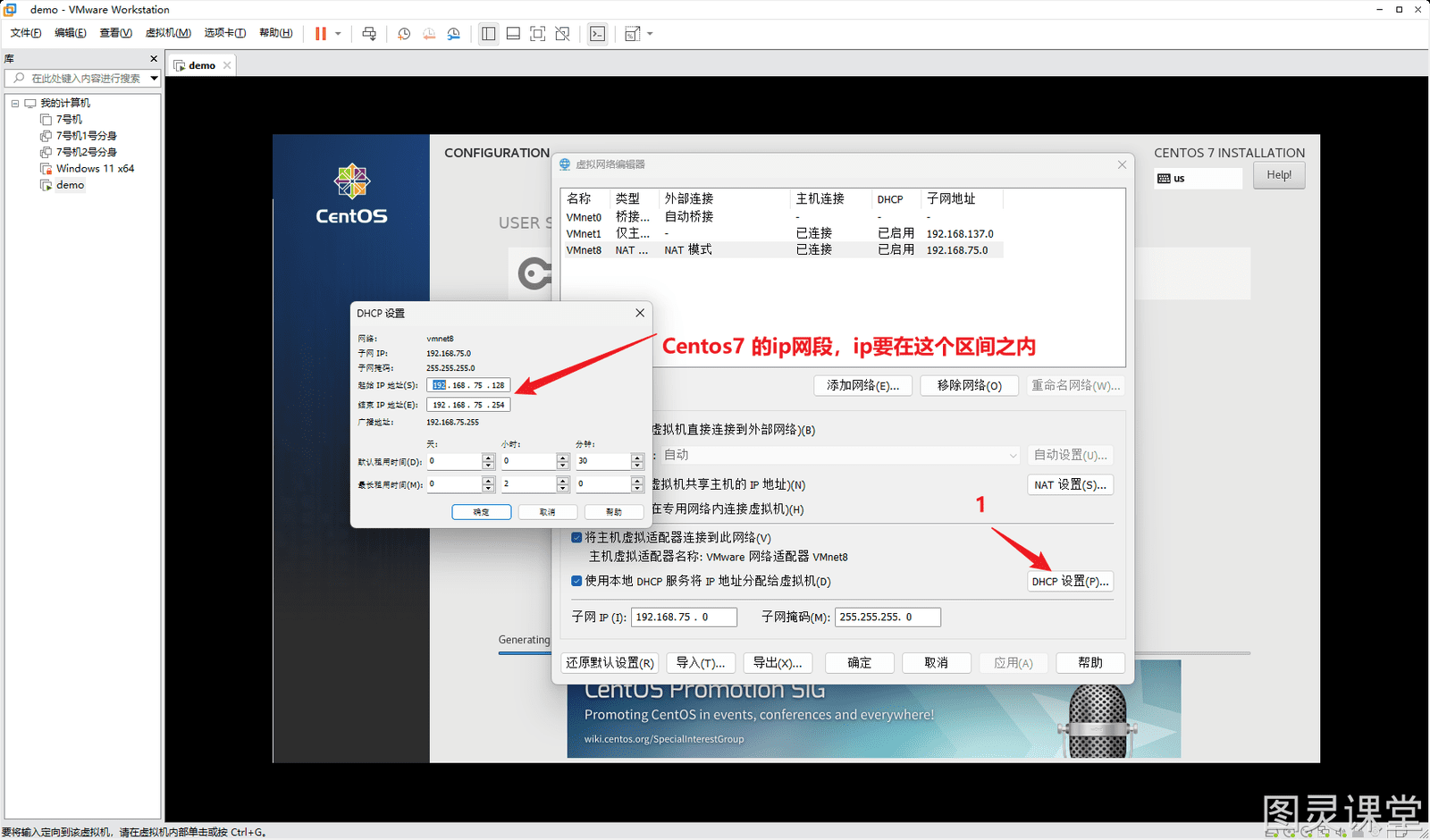Switch to the demo tab

click(202, 65)
